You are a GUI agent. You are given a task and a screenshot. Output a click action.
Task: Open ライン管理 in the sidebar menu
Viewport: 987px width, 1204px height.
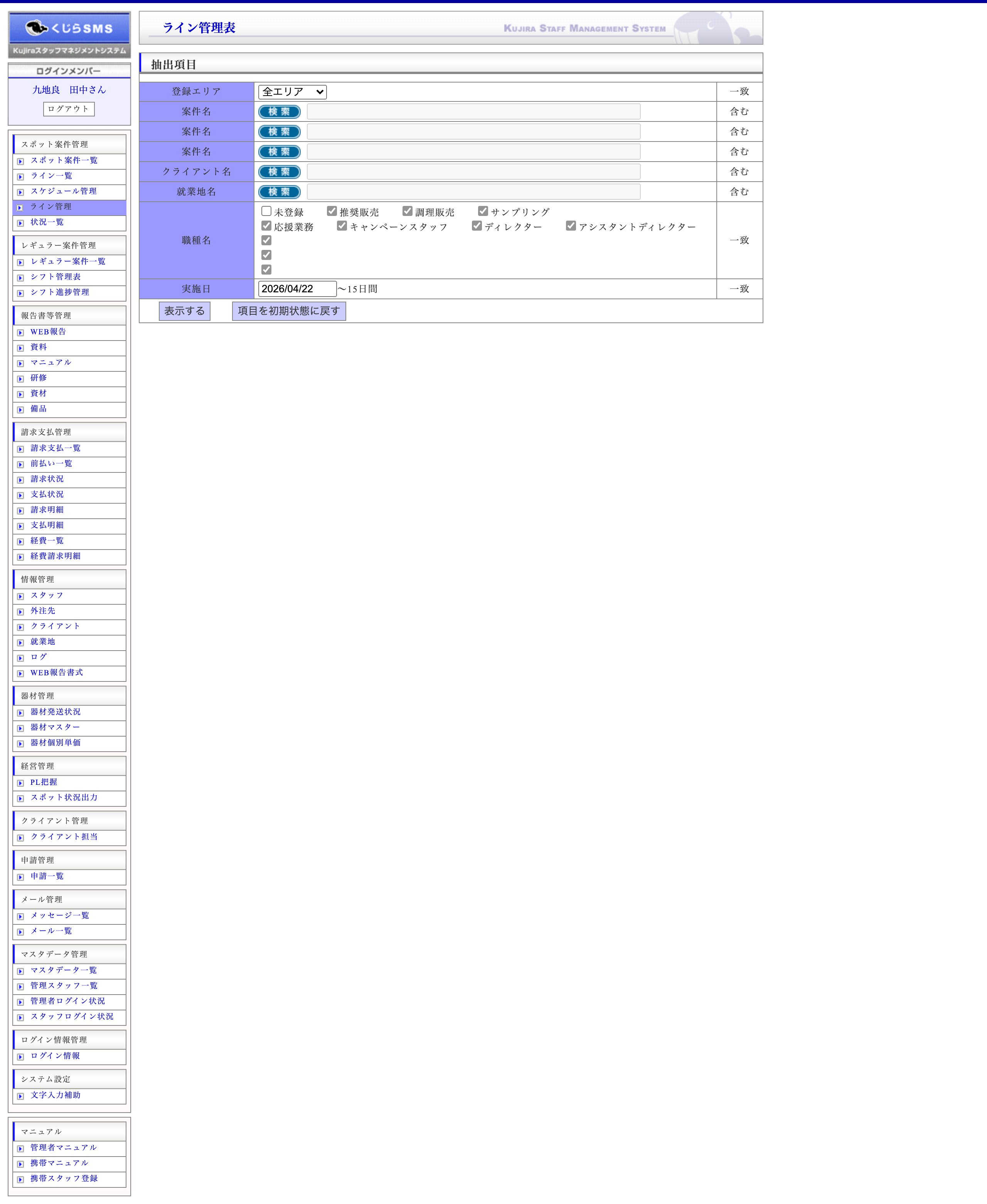pos(51,206)
